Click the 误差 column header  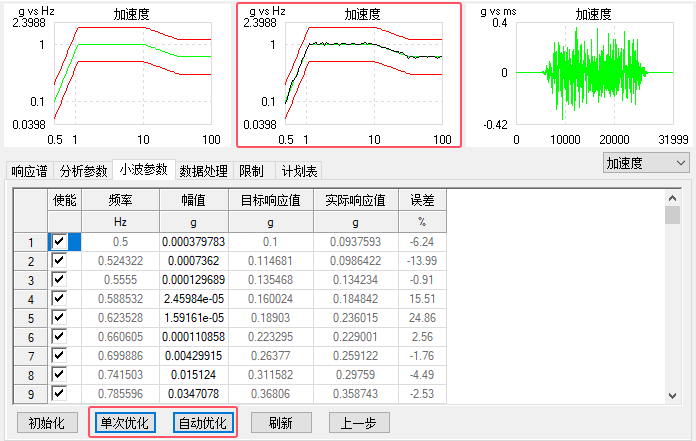422,200
